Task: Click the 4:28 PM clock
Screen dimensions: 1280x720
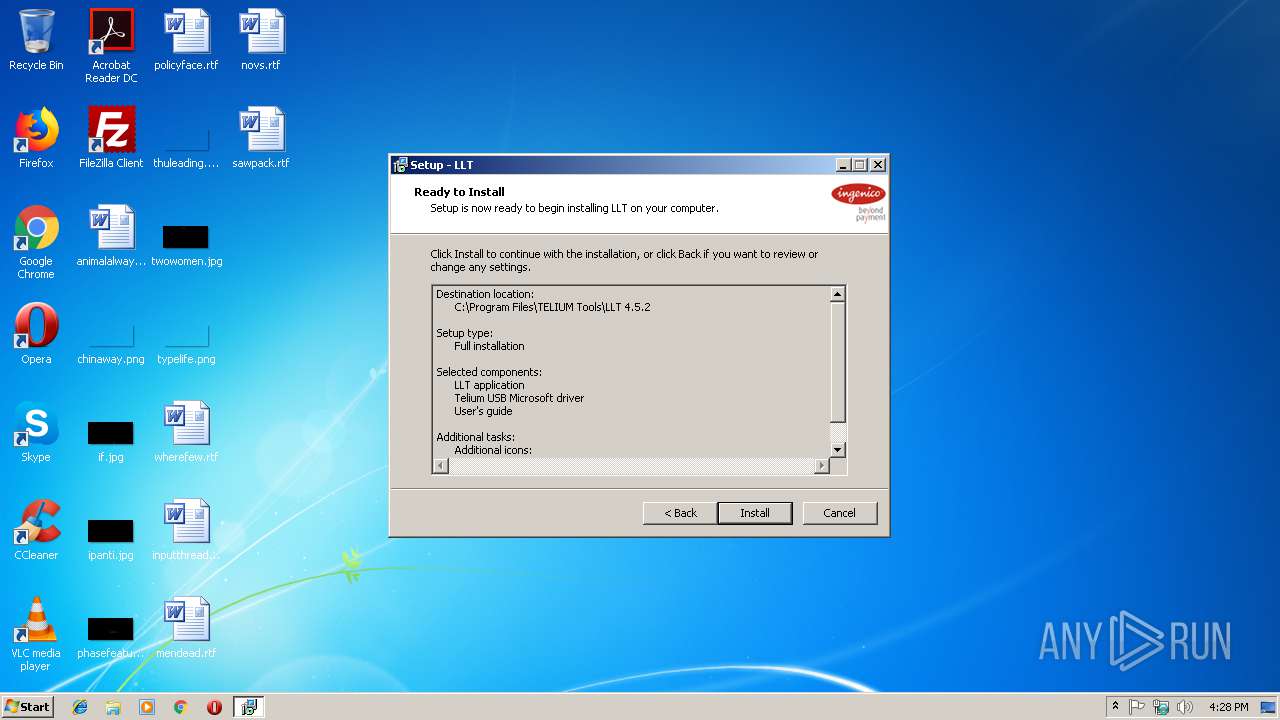Action: pyautogui.click(x=1228, y=707)
